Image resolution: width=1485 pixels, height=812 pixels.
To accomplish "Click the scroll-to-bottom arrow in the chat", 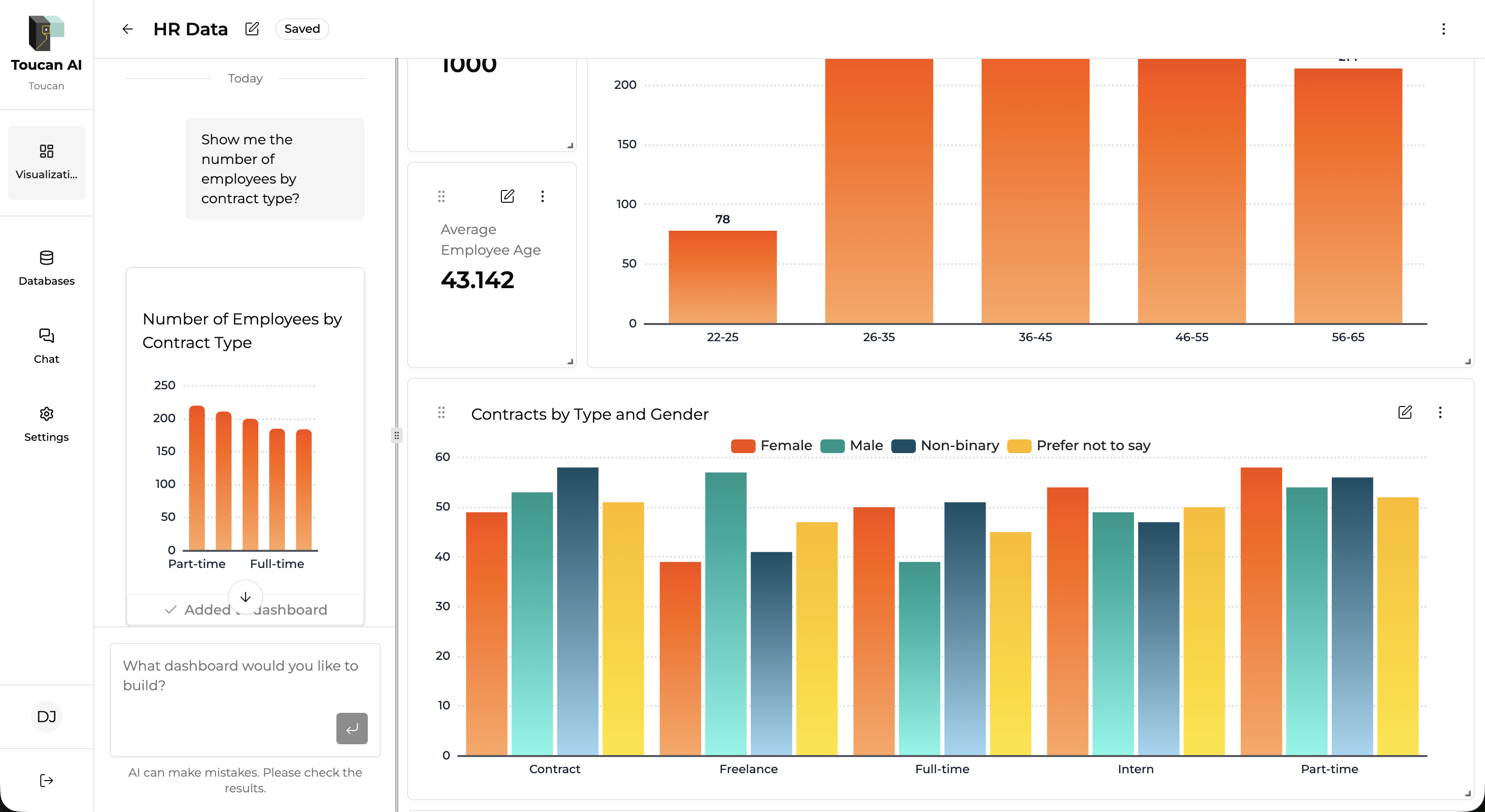I will (x=245, y=597).
